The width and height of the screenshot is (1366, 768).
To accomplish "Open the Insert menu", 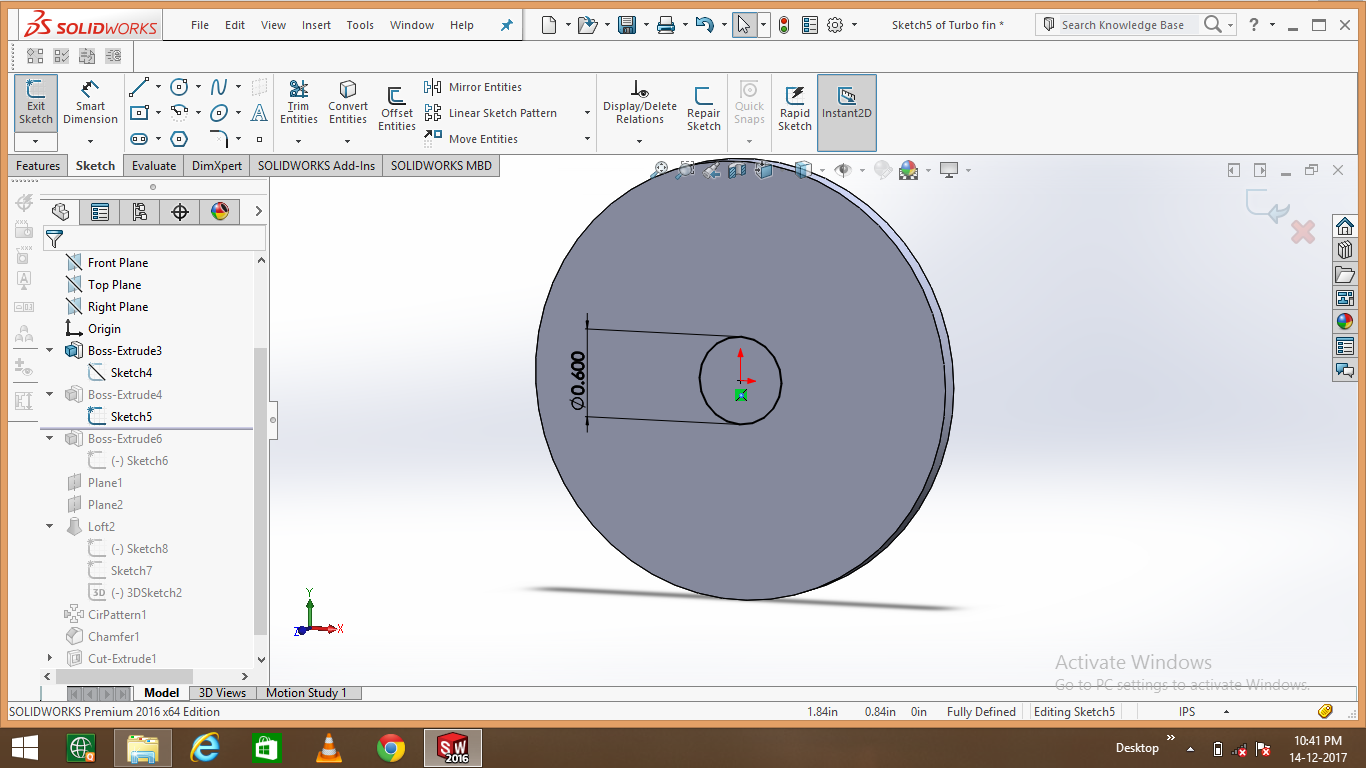I will click(316, 25).
